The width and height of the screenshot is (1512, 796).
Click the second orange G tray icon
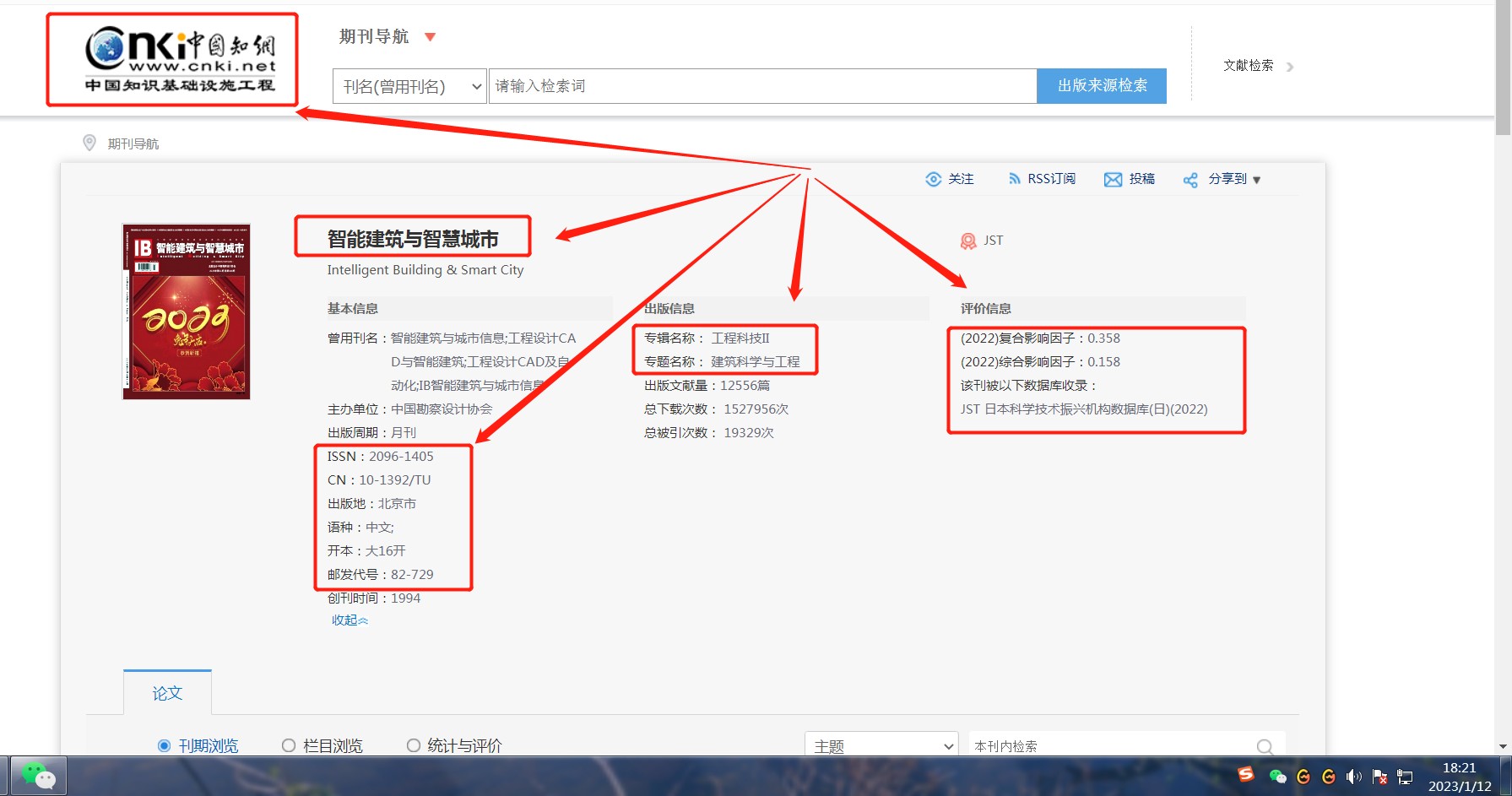tap(1329, 777)
